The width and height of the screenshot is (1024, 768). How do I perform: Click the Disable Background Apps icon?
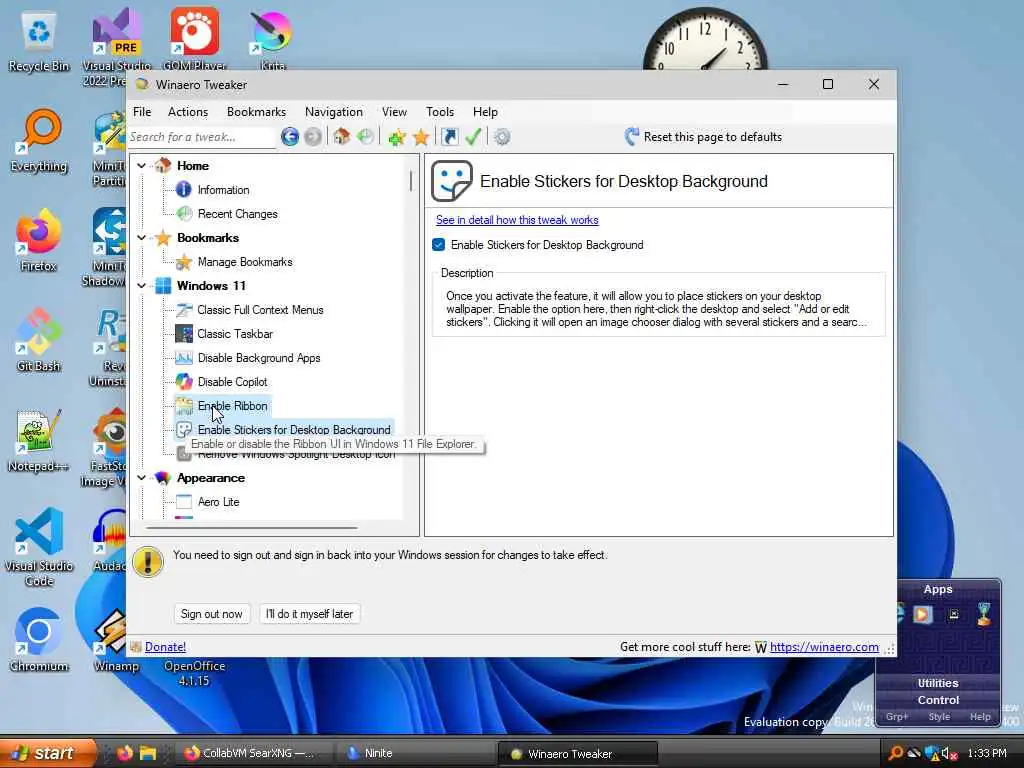click(x=184, y=358)
